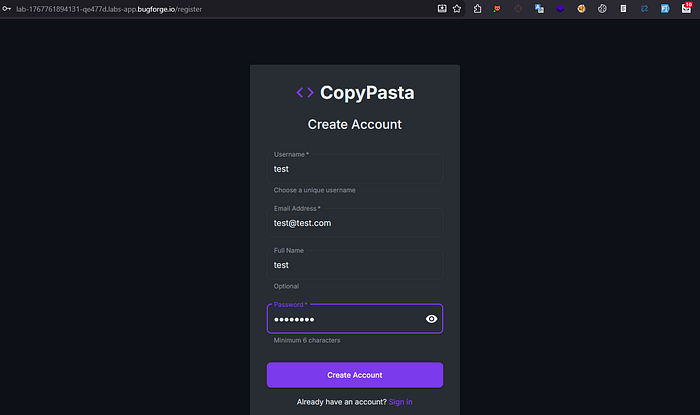
Task: Click the key icon beside the URL
Action: pyautogui.click(x=6, y=8)
